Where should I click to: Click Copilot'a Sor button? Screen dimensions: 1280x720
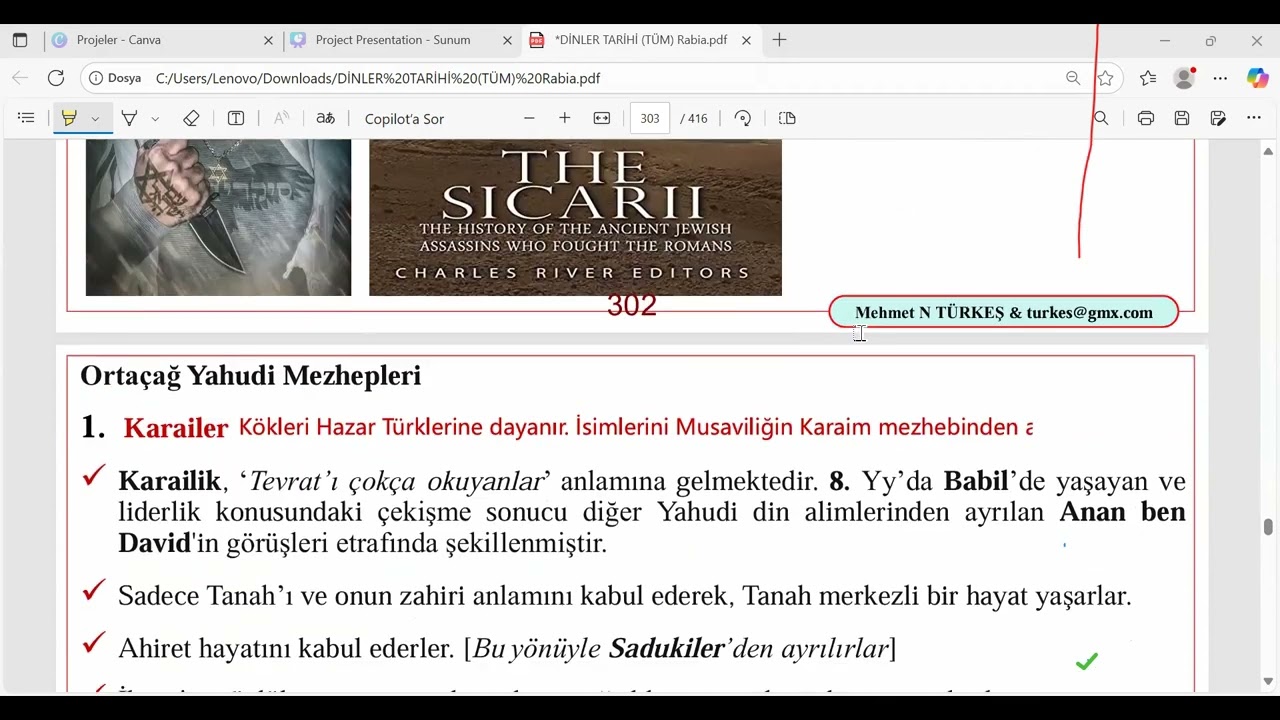tap(404, 118)
